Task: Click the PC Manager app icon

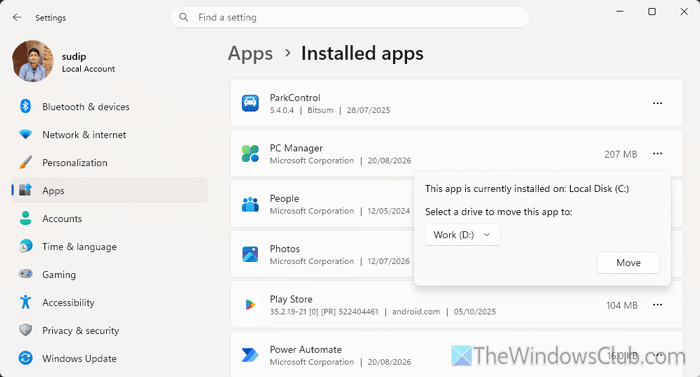Action: [250, 154]
